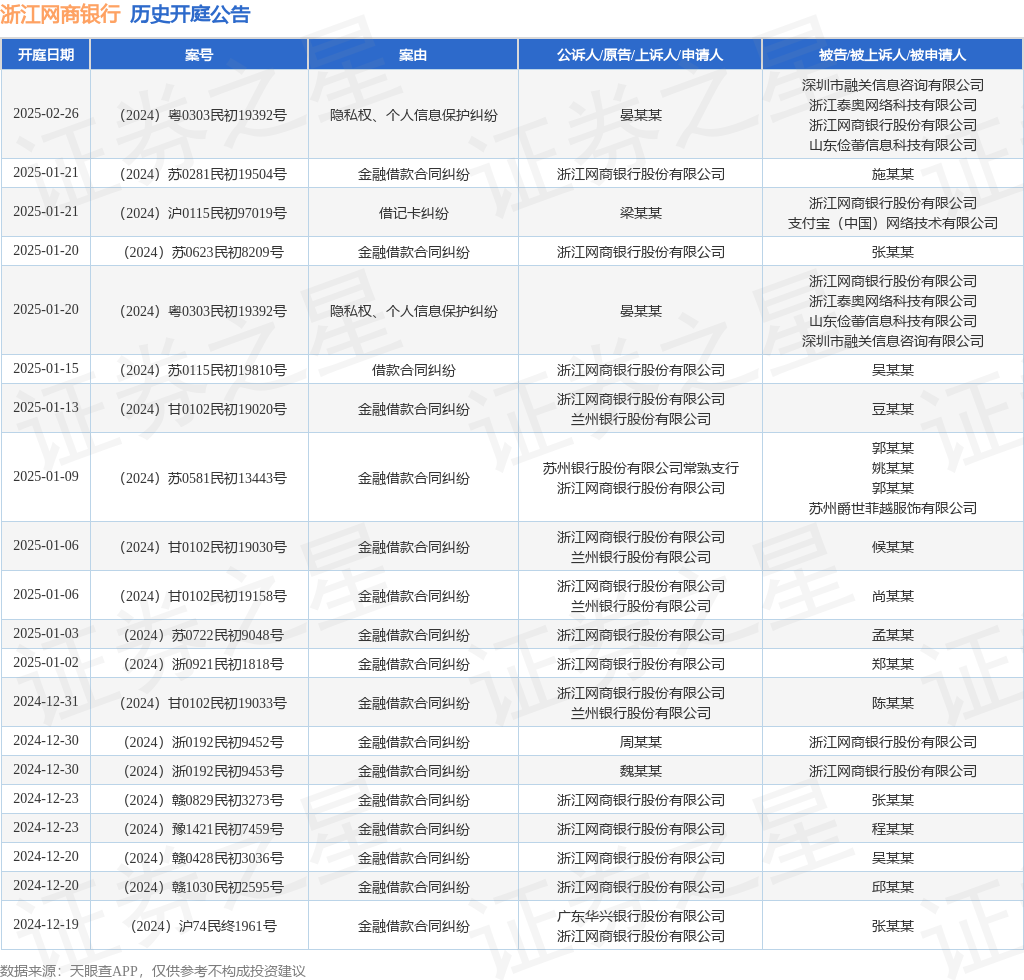Click 张某某 in the 沪74民终1961号 row
Viewport: 1024px width, 980px height.
point(893,926)
